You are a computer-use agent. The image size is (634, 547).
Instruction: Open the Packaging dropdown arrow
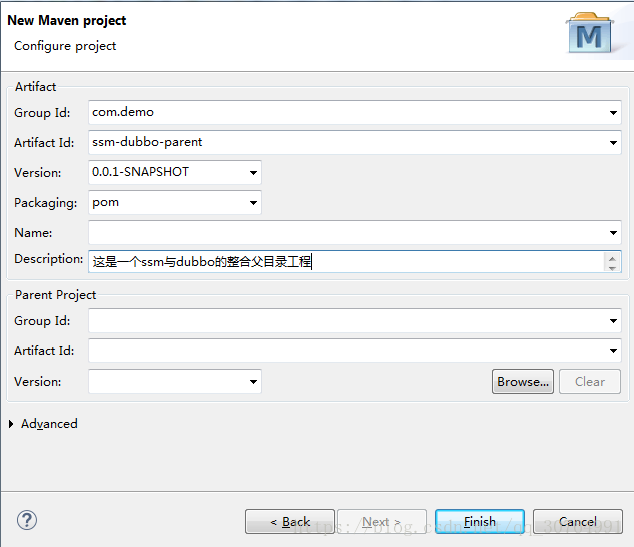[x=253, y=203]
